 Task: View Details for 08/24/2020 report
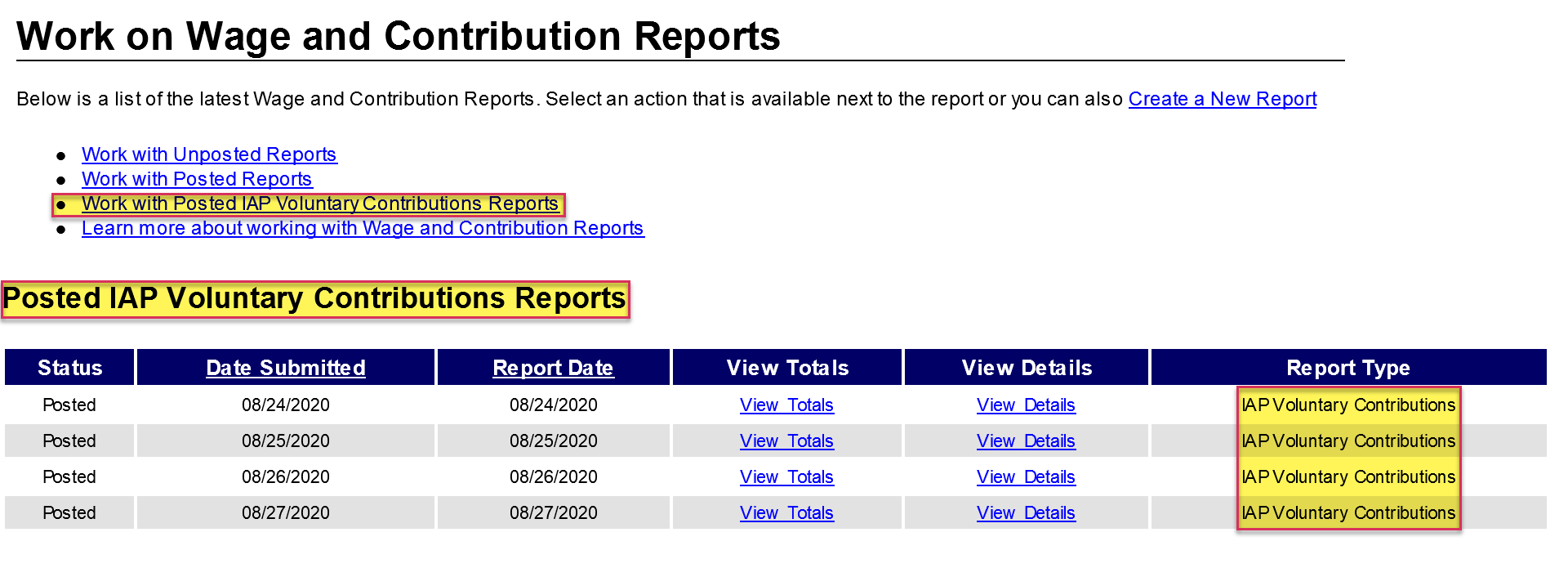click(x=1026, y=405)
